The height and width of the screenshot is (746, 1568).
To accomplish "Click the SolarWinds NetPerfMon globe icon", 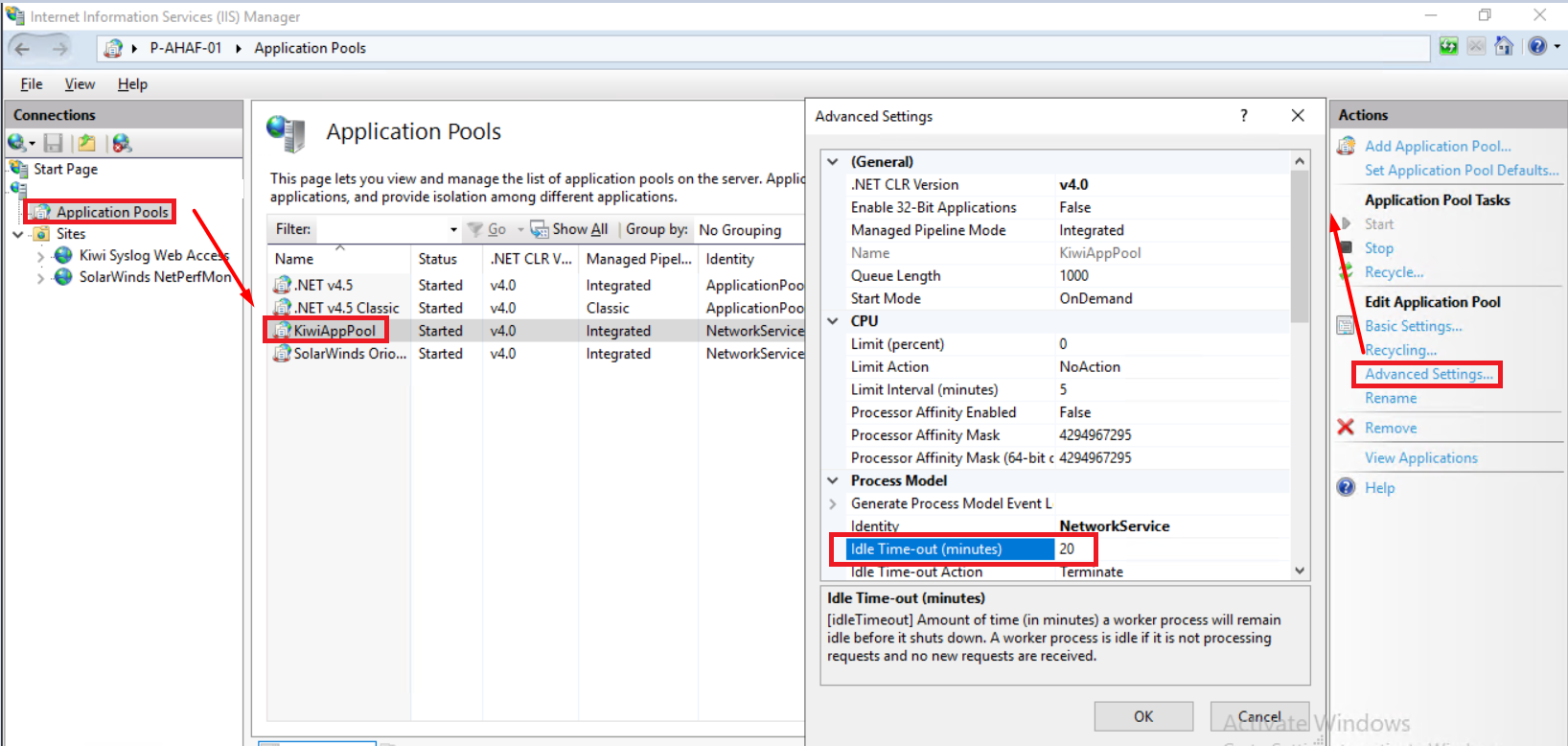I will coord(63,276).
